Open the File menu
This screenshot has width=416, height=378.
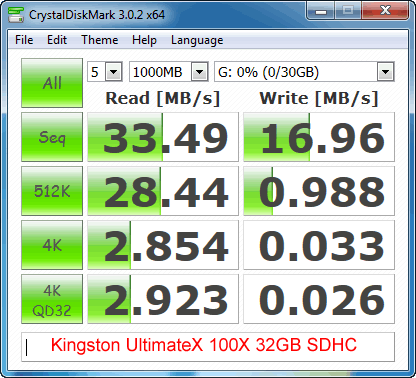point(24,40)
